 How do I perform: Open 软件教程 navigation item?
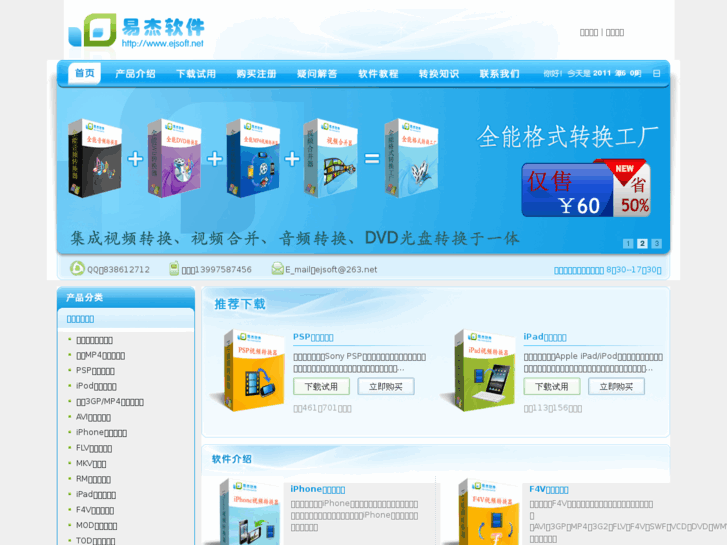pyautogui.click(x=378, y=74)
